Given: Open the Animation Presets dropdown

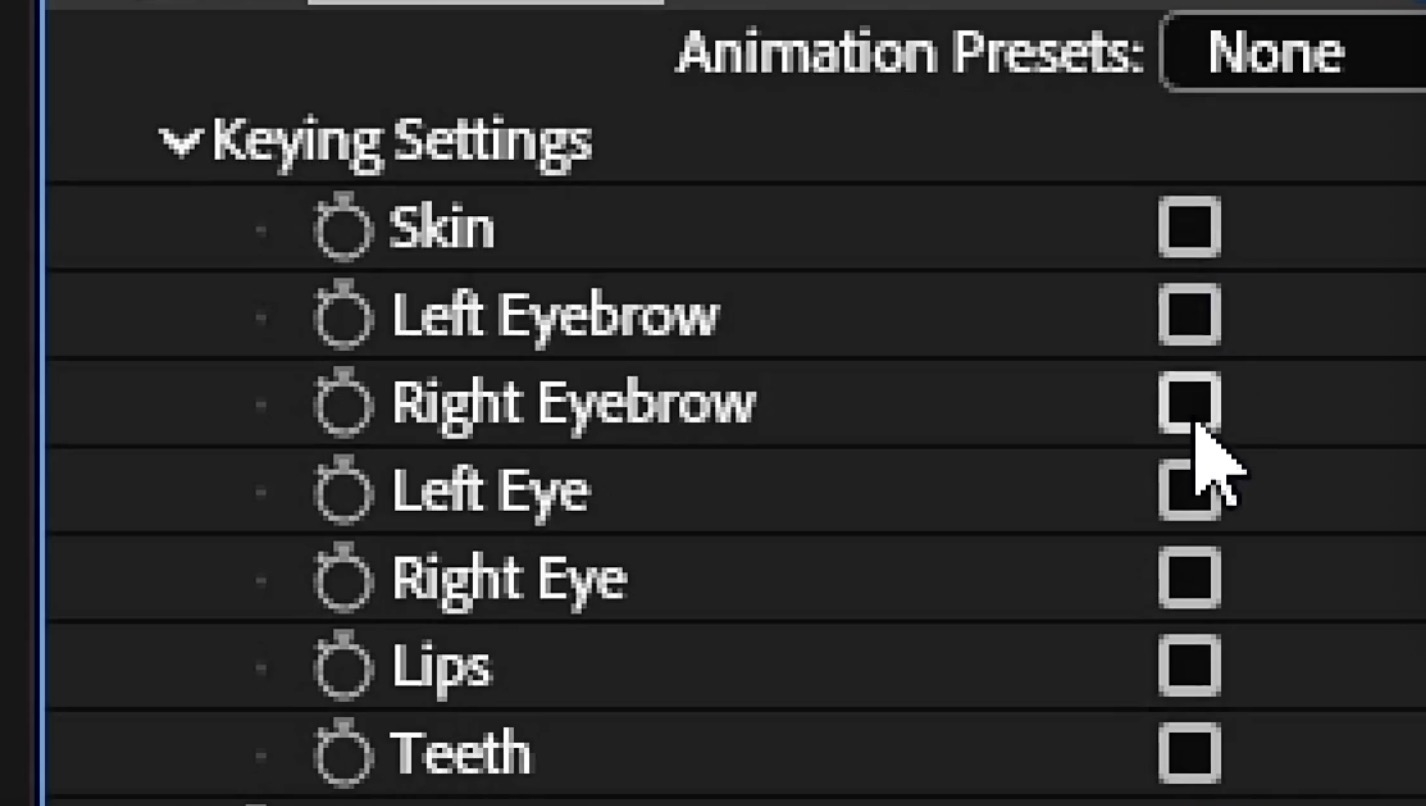Looking at the screenshot, I should (x=1290, y=52).
